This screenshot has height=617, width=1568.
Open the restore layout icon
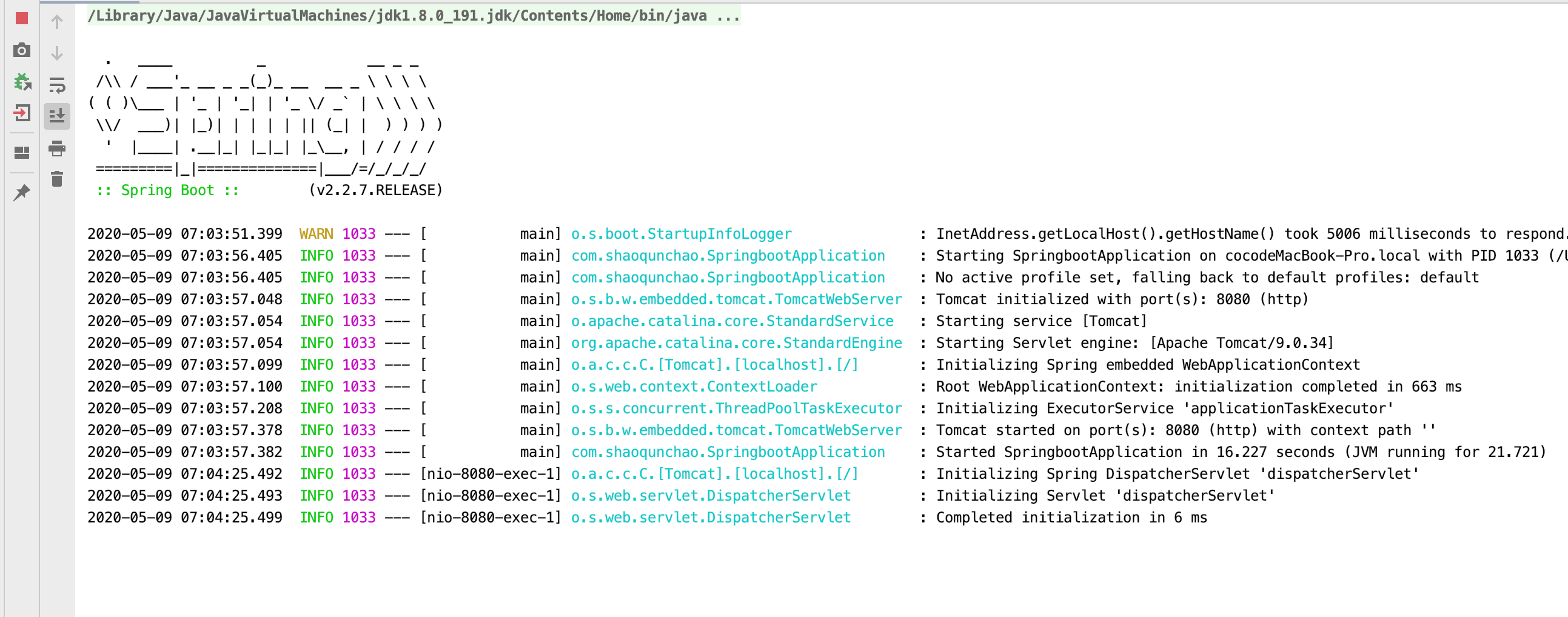[22, 152]
